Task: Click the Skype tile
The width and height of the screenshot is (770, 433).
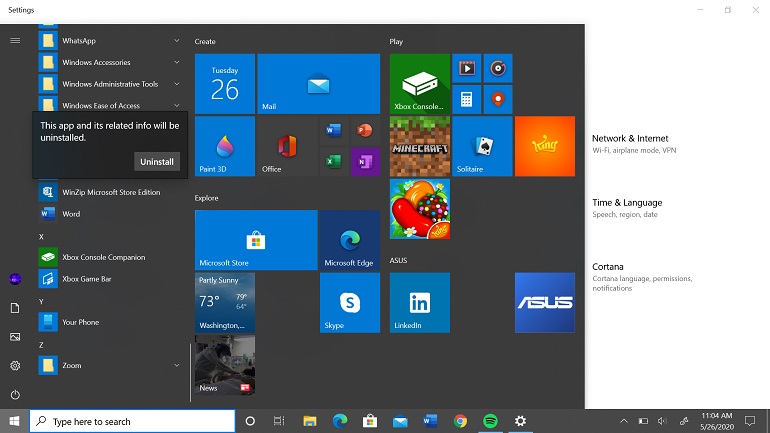Action: [x=349, y=302]
